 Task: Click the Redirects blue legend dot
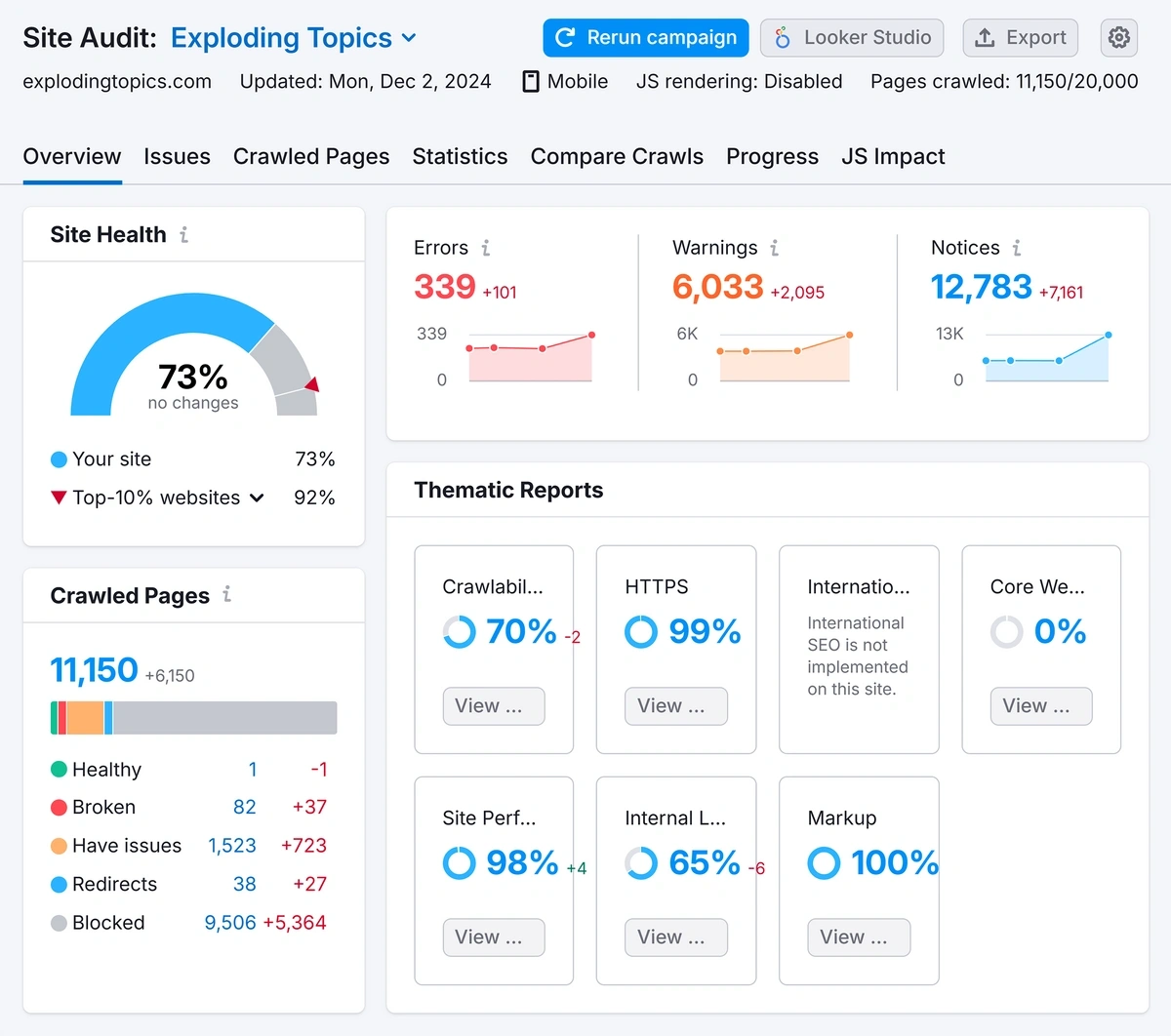pos(59,884)
